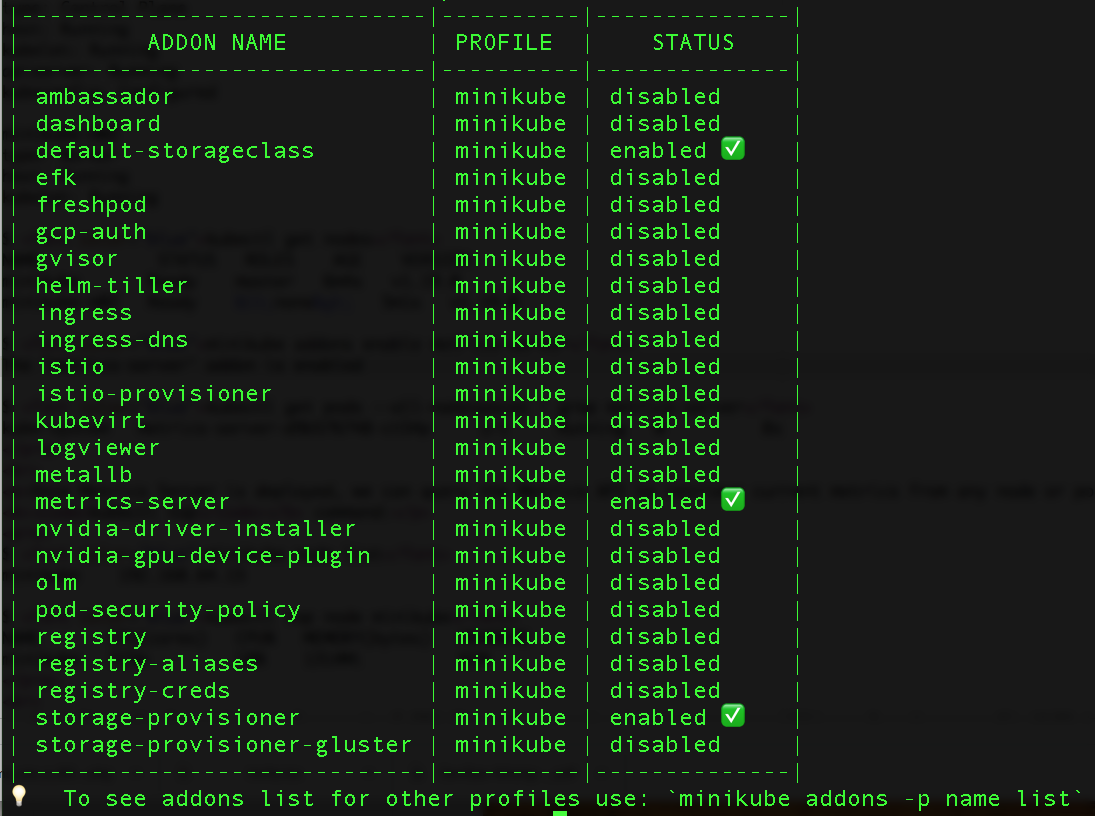Click 'disabled' status of olm
The height and width of the screenshot is (816, 1095).
click(x=665, y=583)
